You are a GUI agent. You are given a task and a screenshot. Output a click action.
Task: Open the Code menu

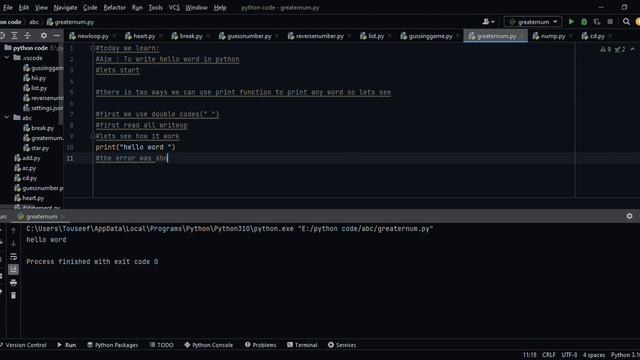90,7
